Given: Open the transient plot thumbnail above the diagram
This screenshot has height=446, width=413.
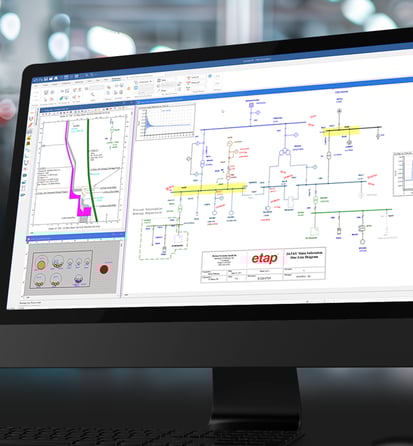Looking at the screenshot, I should click(166, 121).
